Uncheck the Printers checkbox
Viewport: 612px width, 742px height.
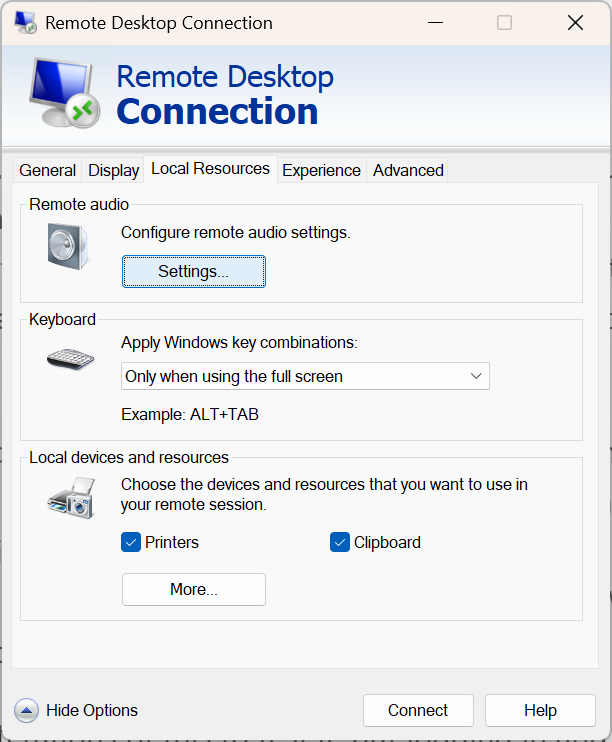pyautogui.click(x=131, y=542)
